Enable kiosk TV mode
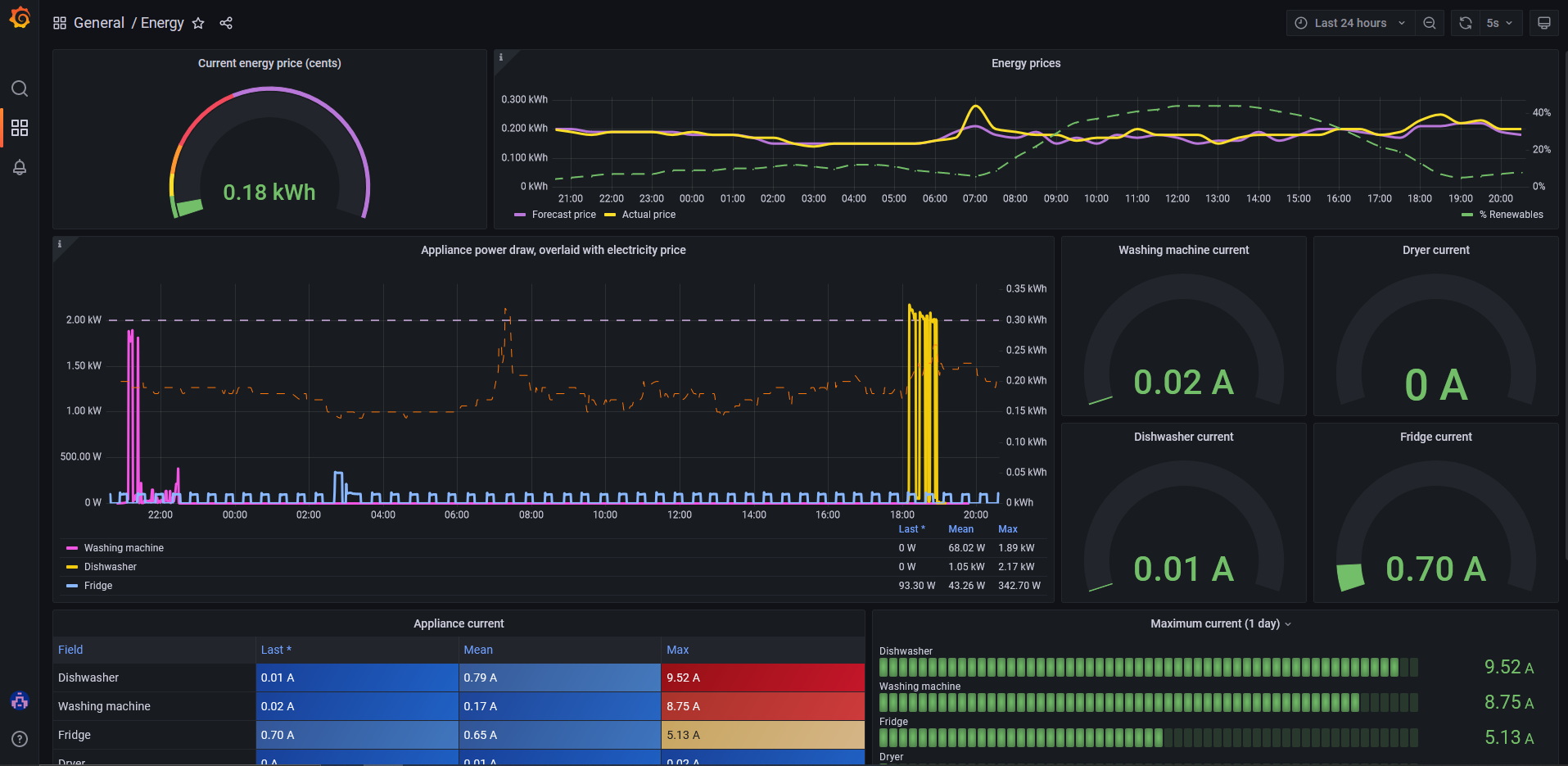This screenshot has width=1568, height=766. 1543,23
